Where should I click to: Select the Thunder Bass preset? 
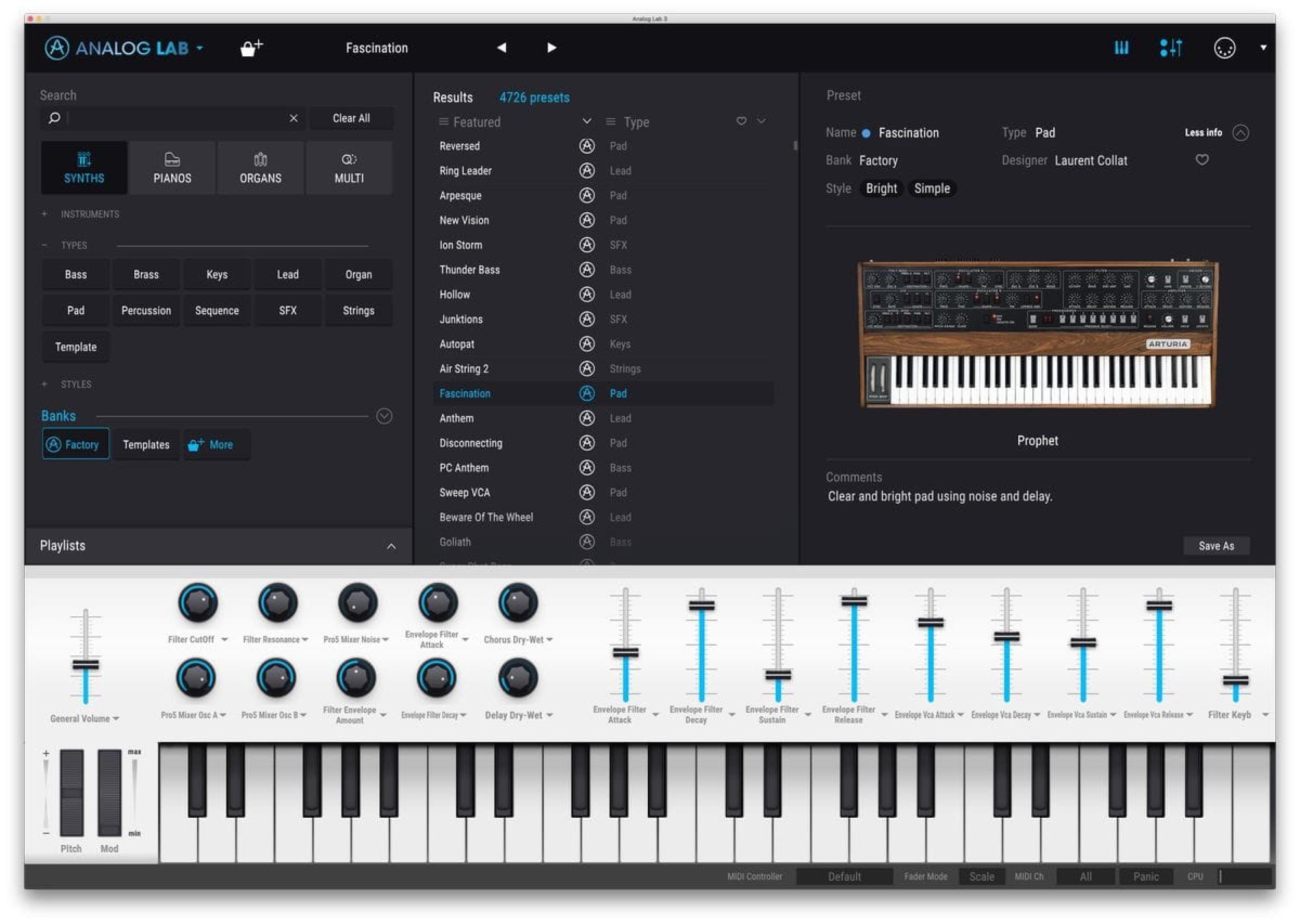(469, 270)
